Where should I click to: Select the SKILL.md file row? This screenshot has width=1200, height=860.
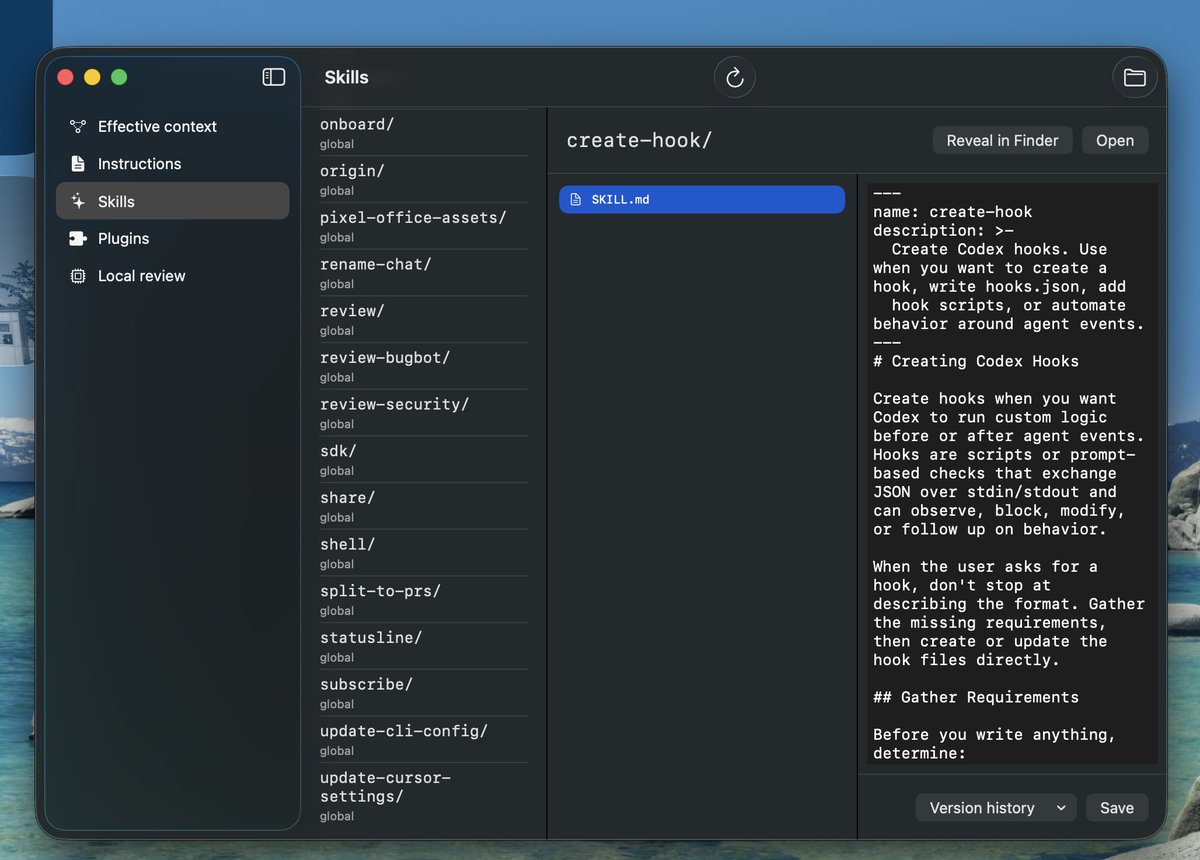click(702, 200)
